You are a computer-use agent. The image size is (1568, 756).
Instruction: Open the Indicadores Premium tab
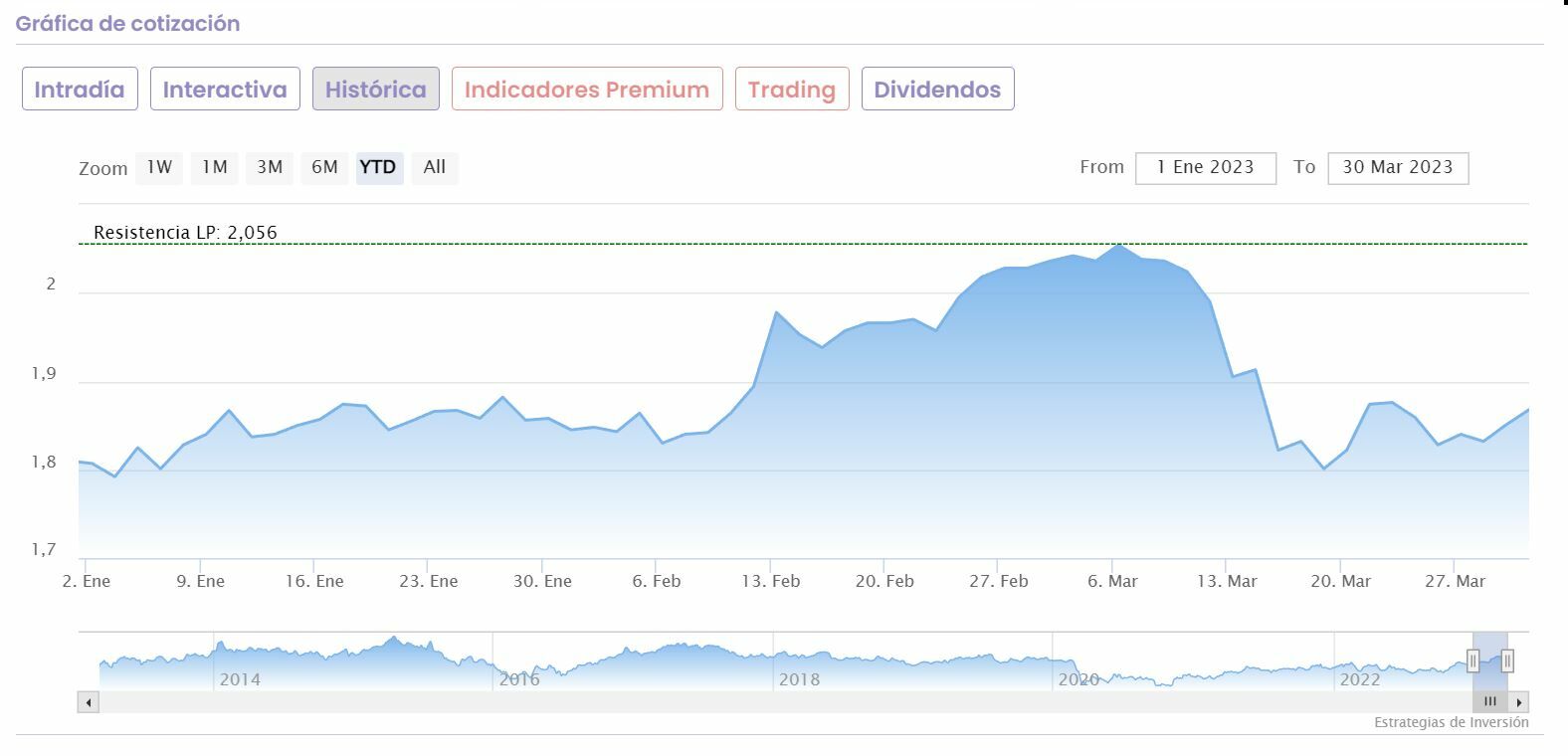pyautogui.click(x=586, y=90)
